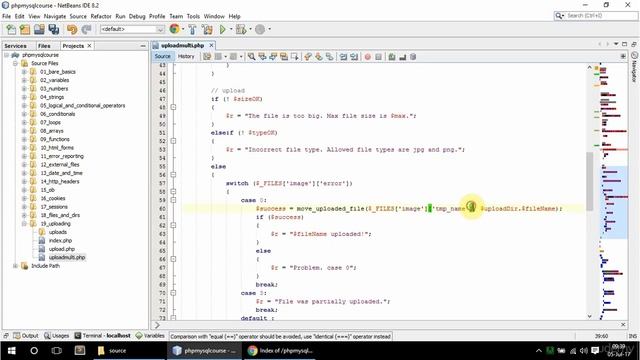Collapse the Source Files folder
The image size is (640, 360).
click(15, 63)
